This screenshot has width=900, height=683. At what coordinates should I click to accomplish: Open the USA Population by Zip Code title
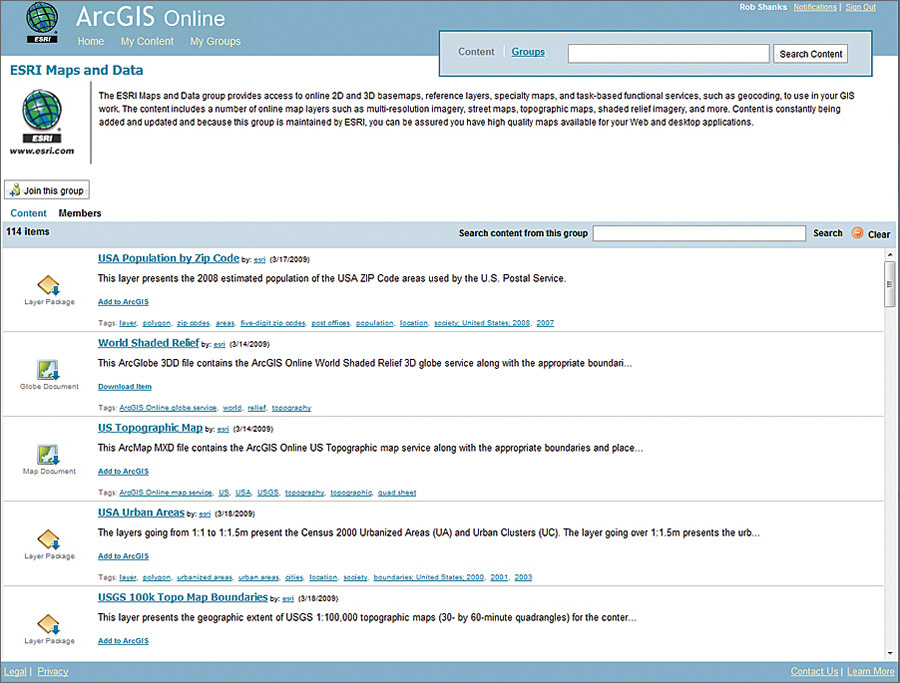[168, 258]
